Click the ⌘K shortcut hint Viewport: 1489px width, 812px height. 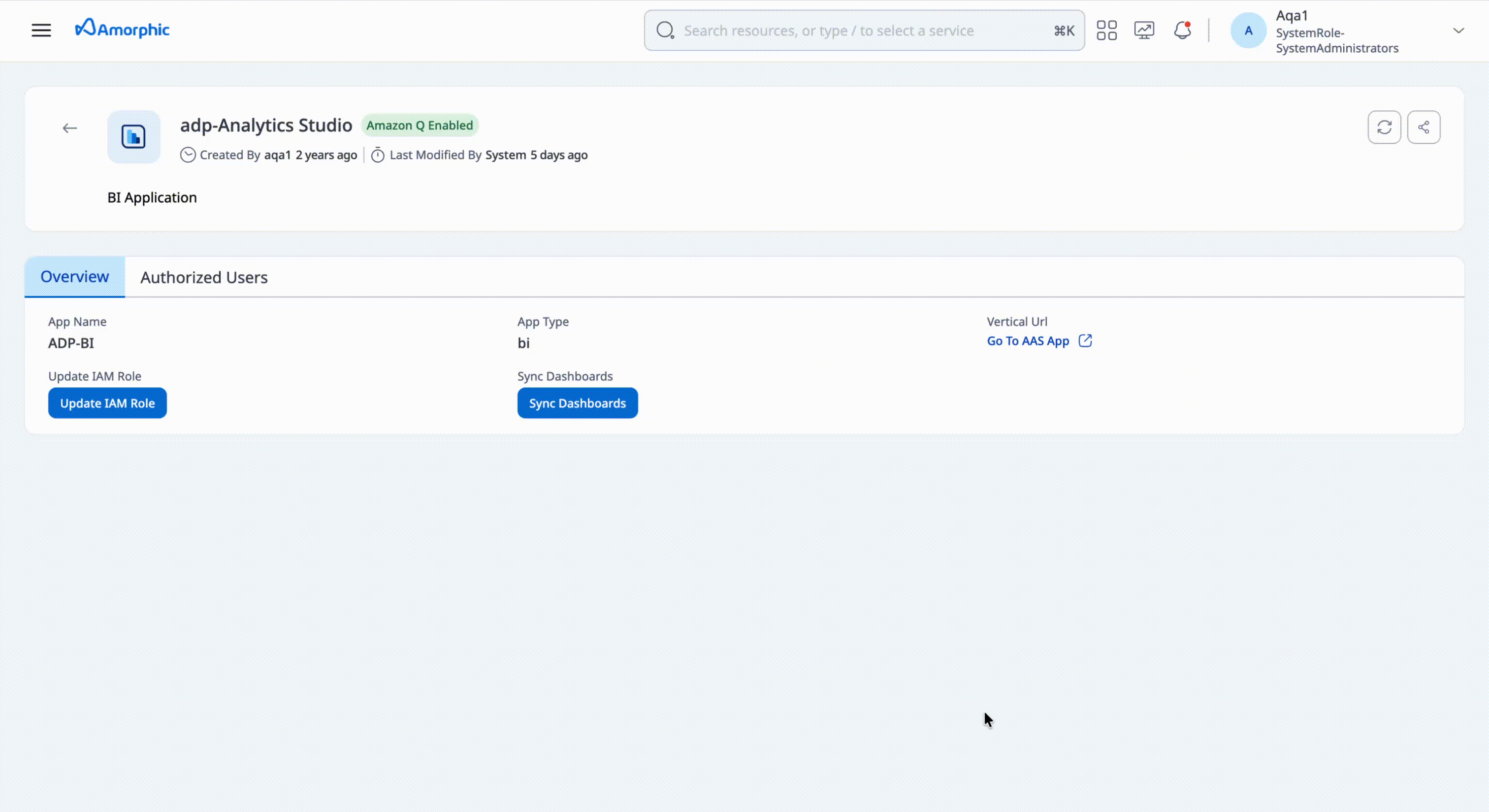pyautogui.click(x=1064, y=31)
